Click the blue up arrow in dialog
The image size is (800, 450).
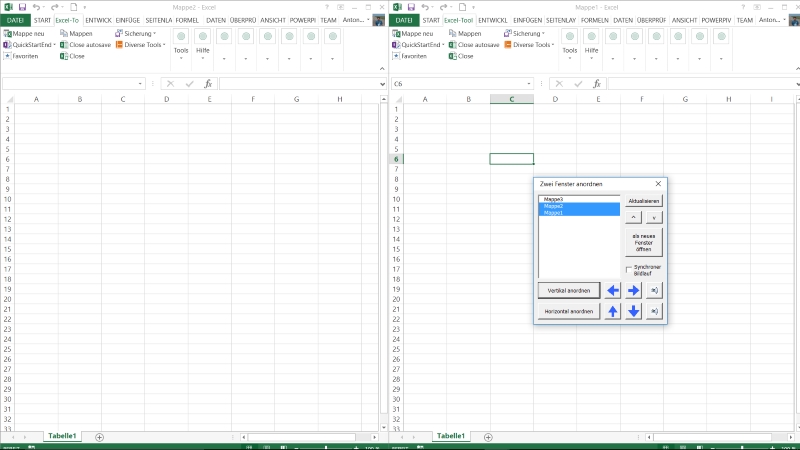(613, 312)
